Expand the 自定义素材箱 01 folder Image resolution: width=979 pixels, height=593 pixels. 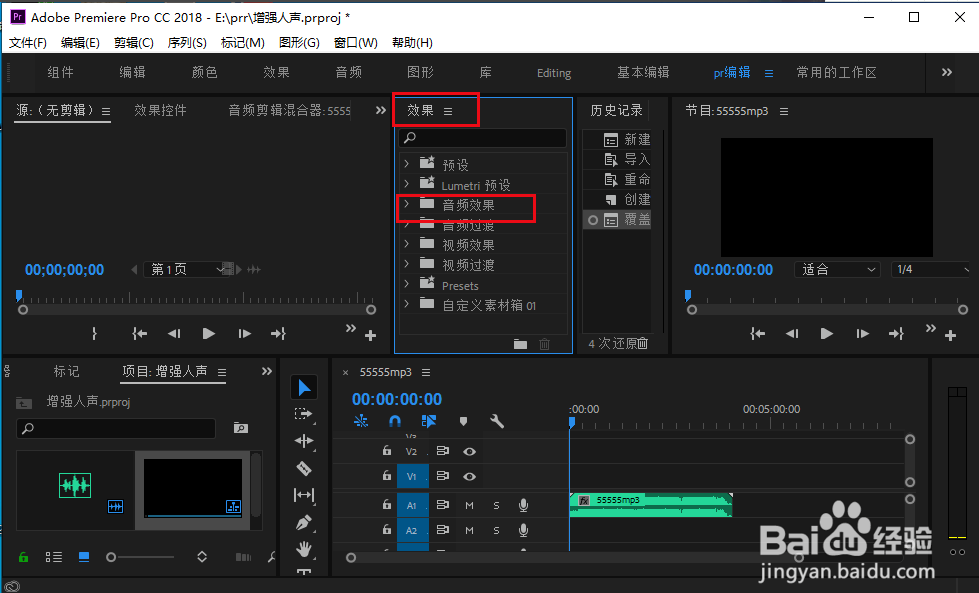406,303
